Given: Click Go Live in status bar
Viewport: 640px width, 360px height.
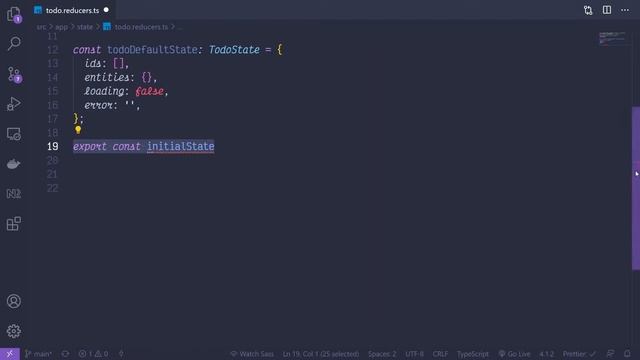Looking at the screenshot, I should click(x=514, y=354).
